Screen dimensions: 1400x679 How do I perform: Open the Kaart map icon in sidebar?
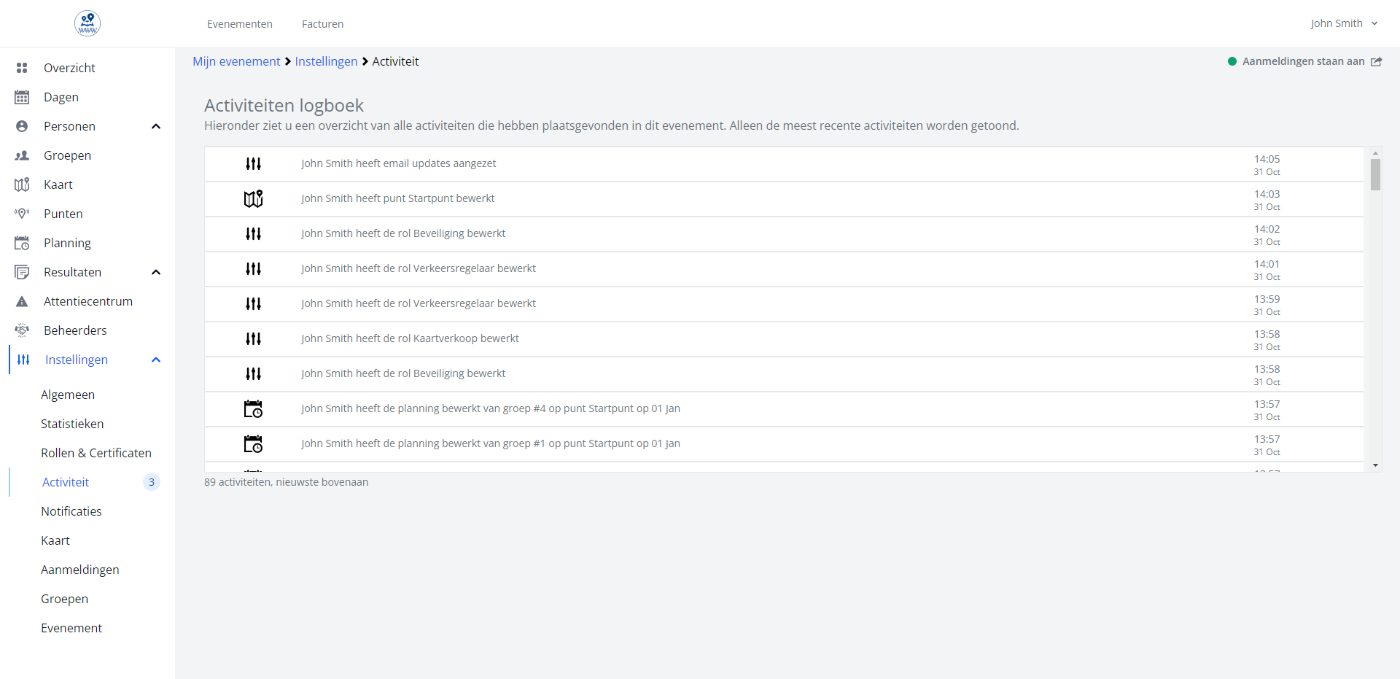tap(22, 185)
